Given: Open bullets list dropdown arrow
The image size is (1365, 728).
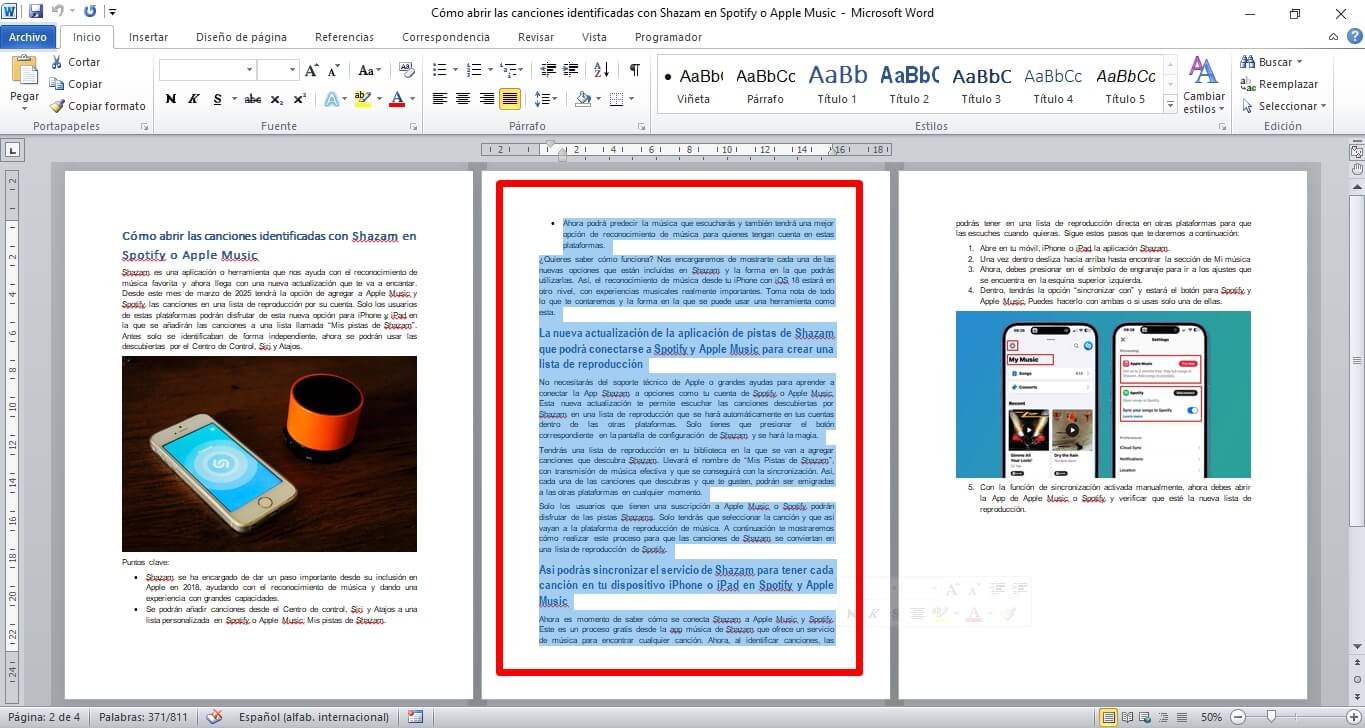Looking at the screenshot, I should tap(453, 70).
